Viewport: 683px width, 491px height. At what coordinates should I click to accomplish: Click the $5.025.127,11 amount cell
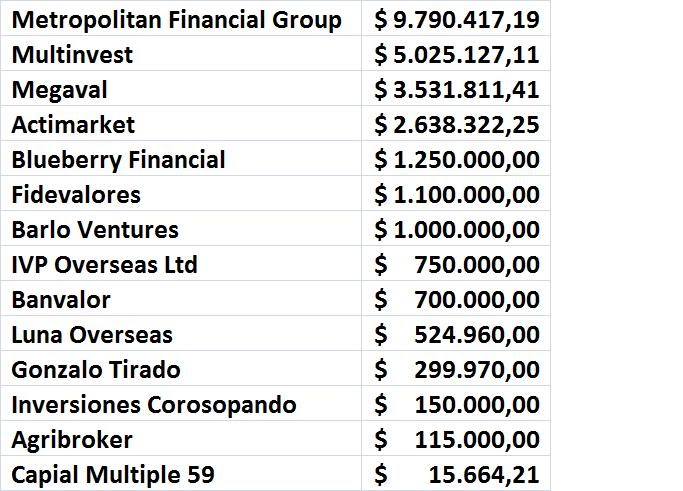point(456,54)
